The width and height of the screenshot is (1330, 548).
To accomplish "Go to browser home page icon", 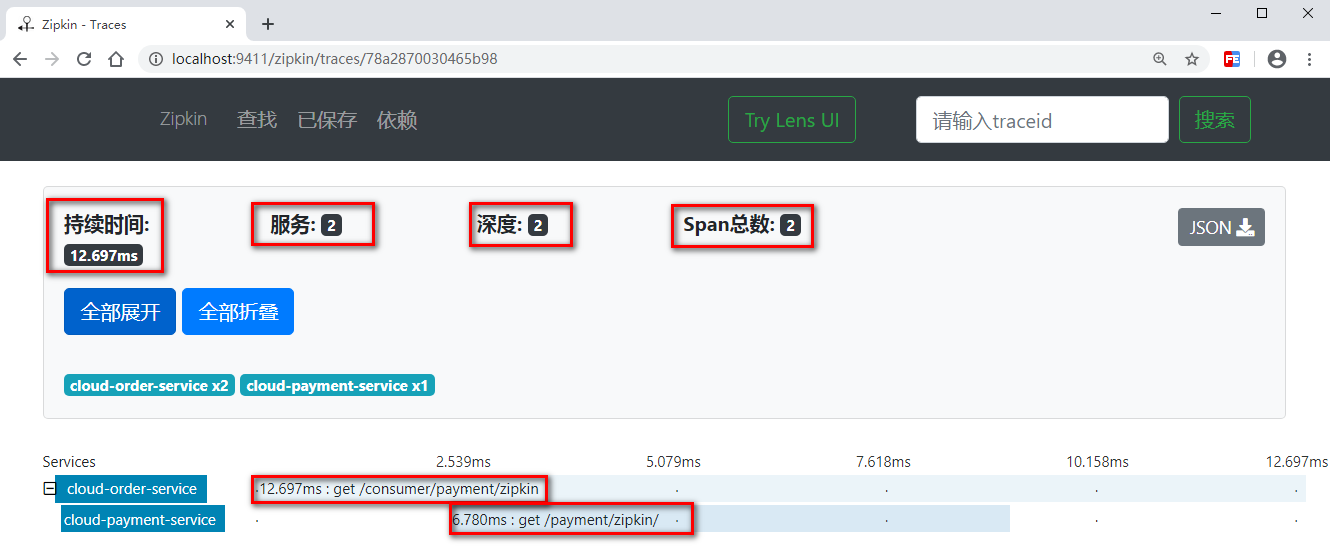I will click(116, 59).
